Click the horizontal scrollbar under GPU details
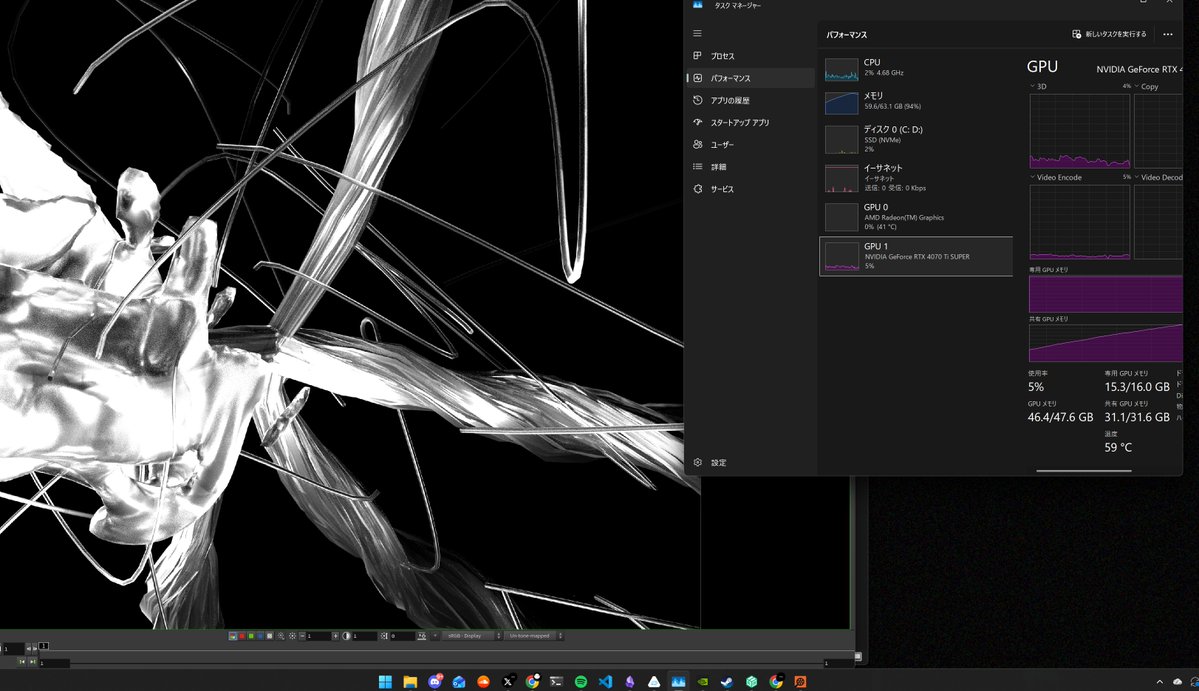 pyautogui.click(x=1084, y=471)
